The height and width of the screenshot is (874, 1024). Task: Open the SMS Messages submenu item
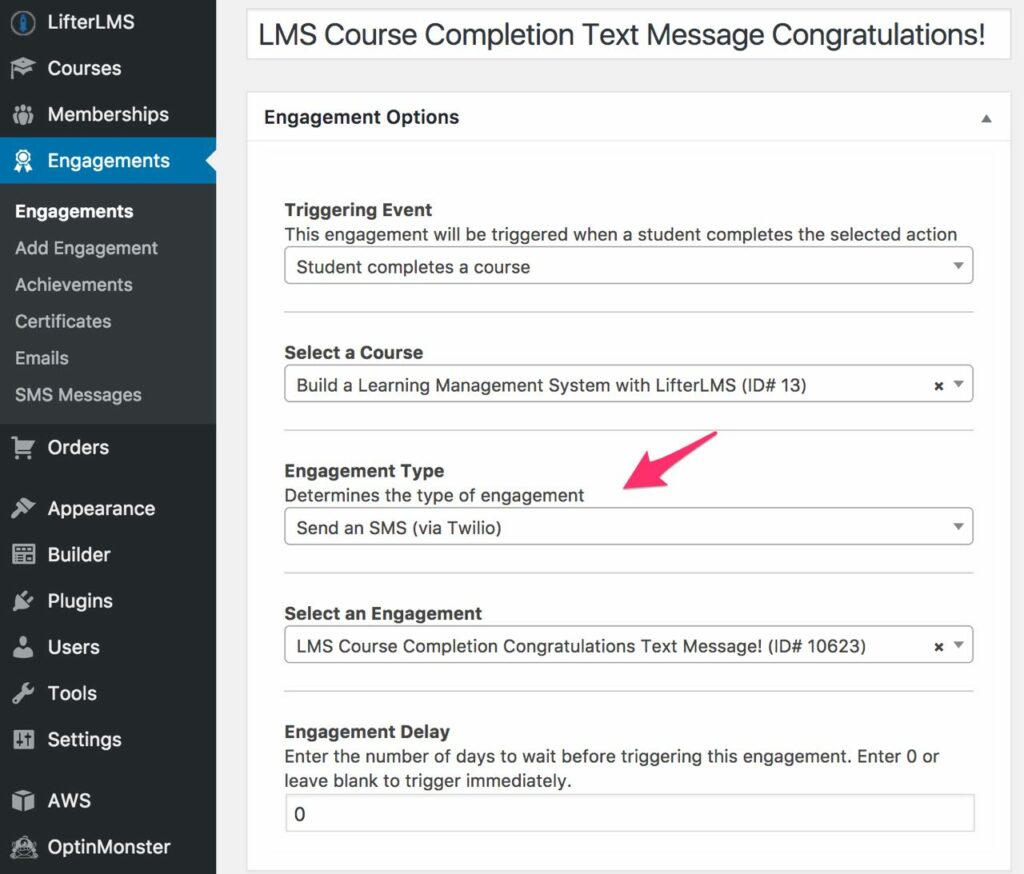(78, 395)
